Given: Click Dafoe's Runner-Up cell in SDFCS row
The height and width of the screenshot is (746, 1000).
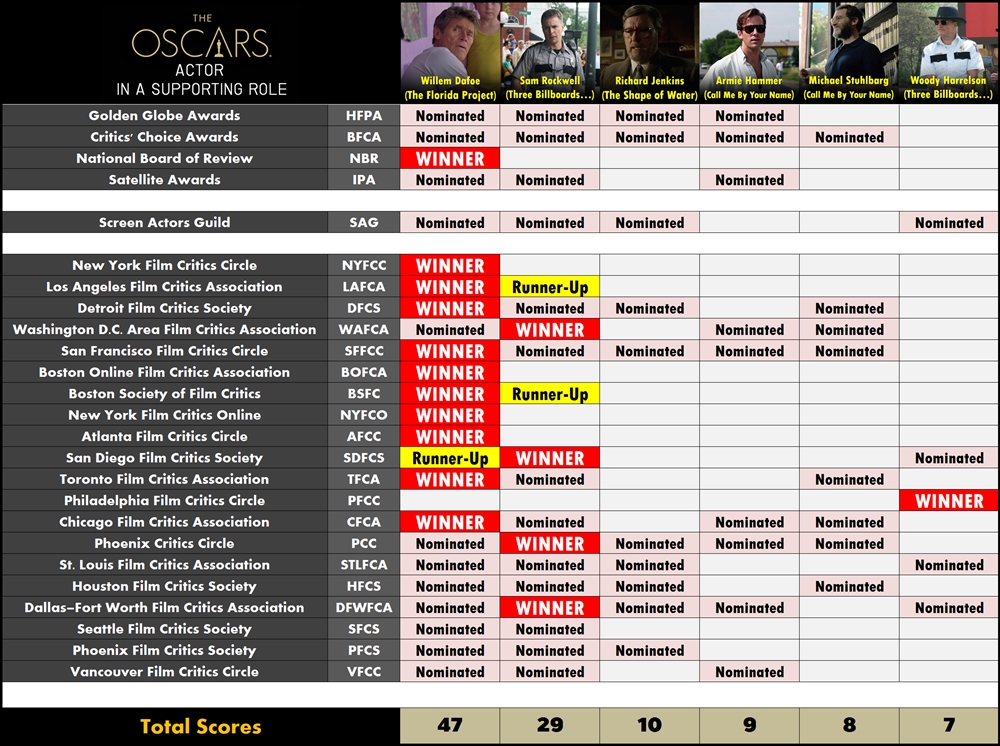Looking at the screenshot, I should [x=450, y=458].
